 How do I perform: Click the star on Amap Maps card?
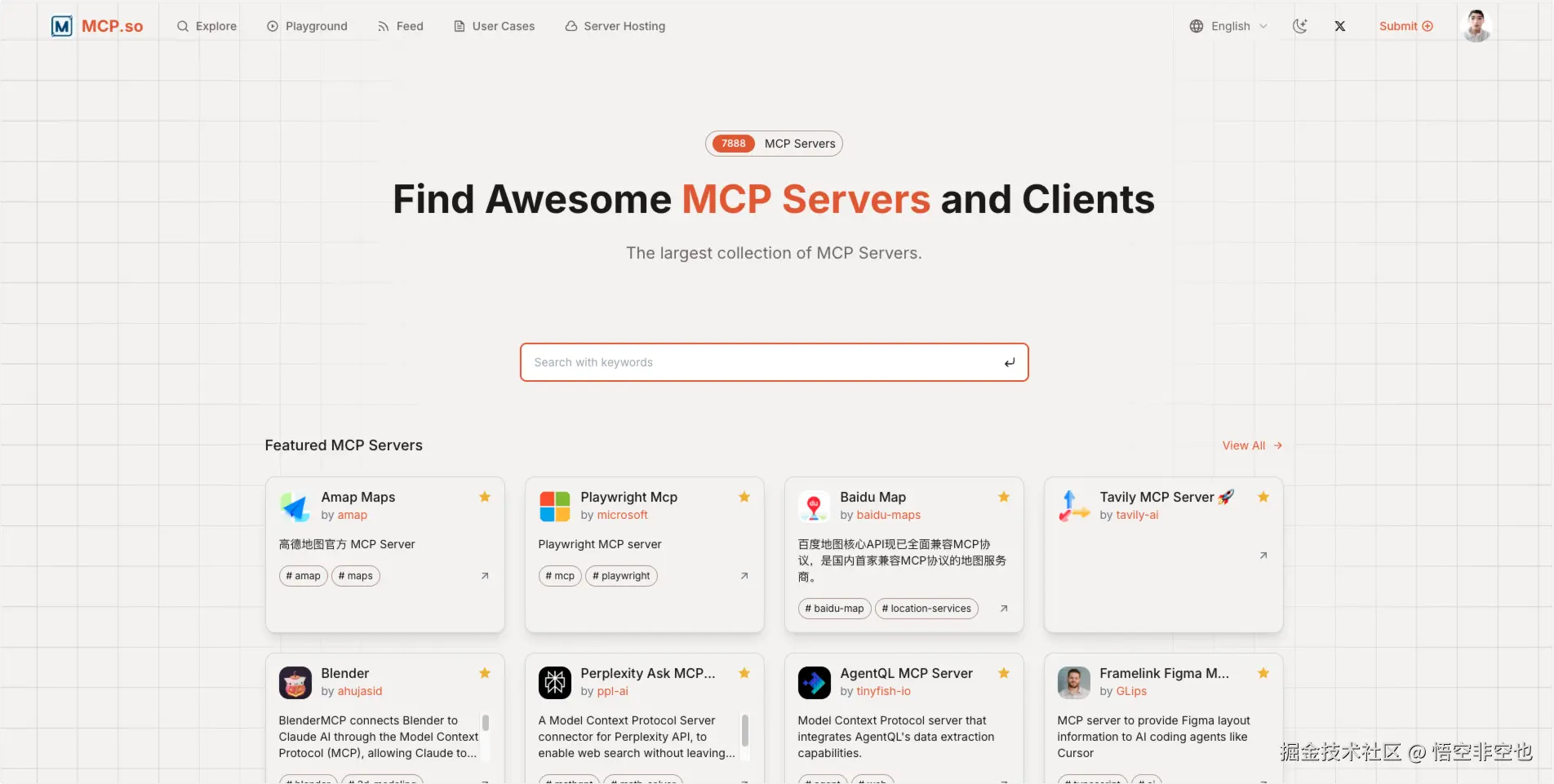tap(485, 497)
